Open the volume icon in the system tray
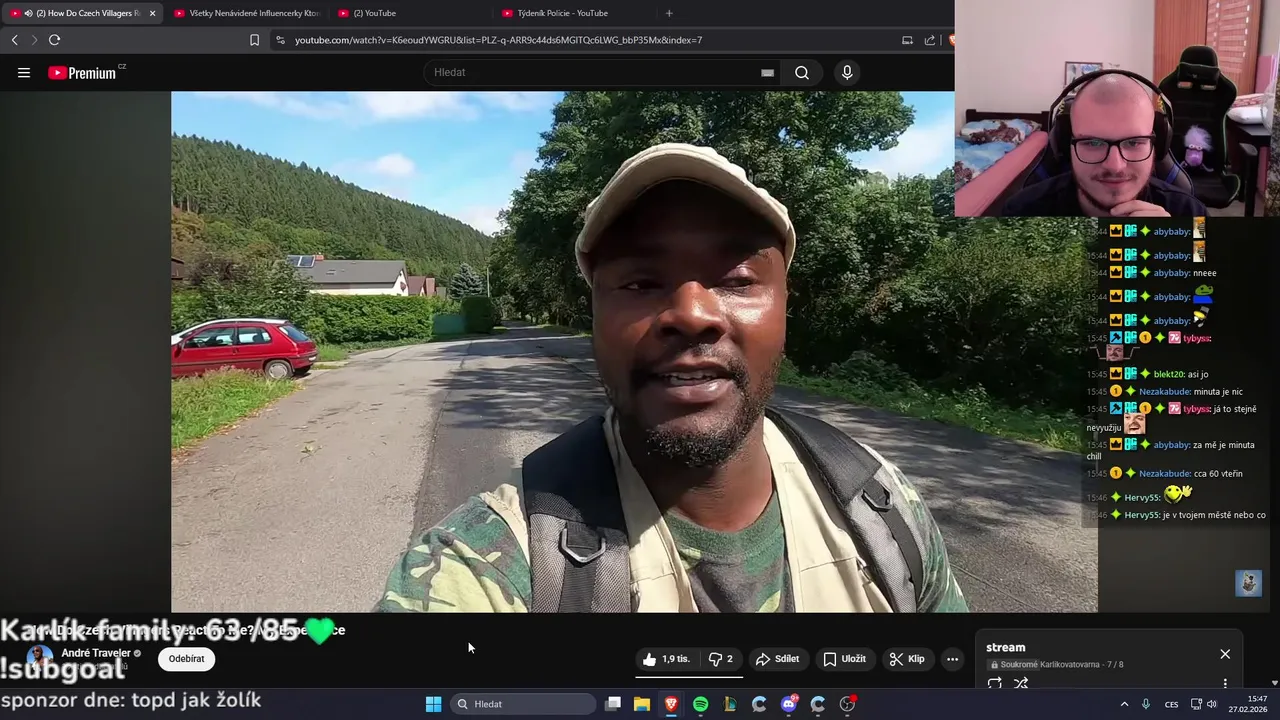The width and height of the screenshot is (1280, 720). coord(1212,704)
